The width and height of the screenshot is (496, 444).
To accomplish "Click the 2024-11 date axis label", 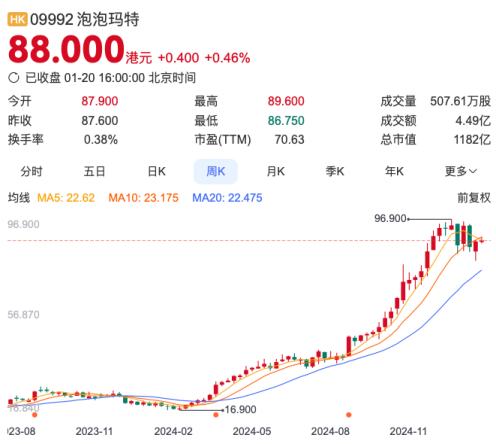I will click(408, 431).
